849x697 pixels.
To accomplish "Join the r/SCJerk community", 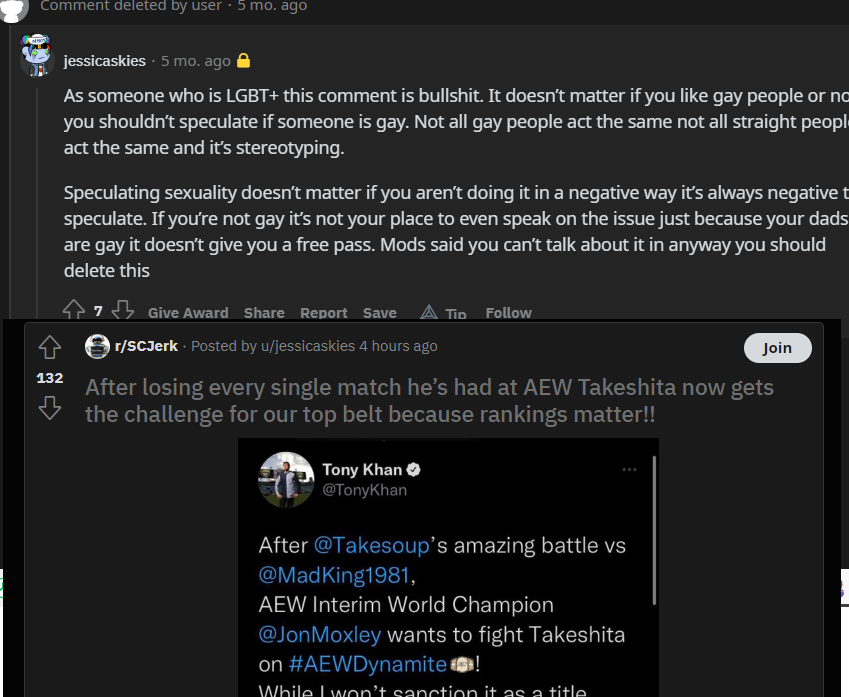I will 777,348.
